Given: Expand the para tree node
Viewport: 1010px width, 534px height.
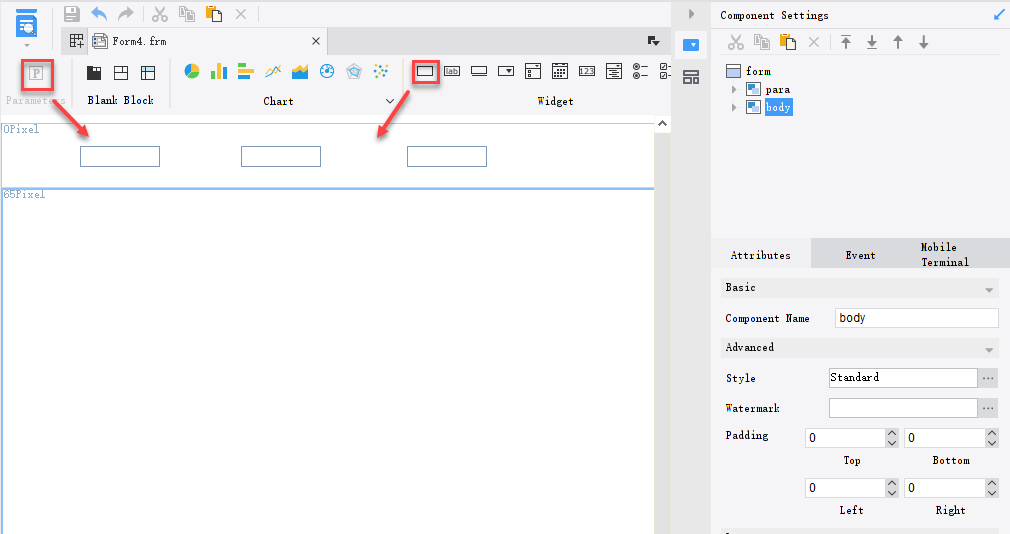Looking at the screenshot, I should pyautogui.click(x=734, y=90).
